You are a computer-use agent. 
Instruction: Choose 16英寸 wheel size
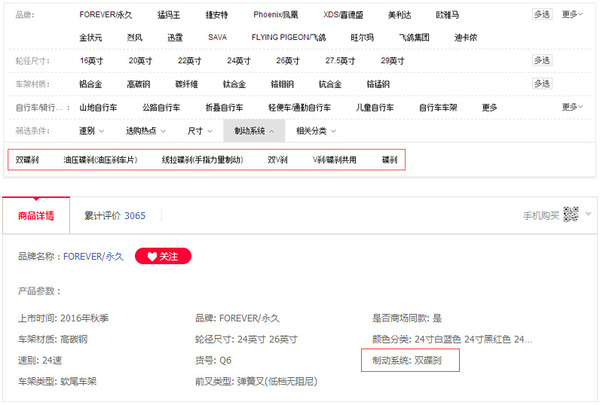[91, 60]
